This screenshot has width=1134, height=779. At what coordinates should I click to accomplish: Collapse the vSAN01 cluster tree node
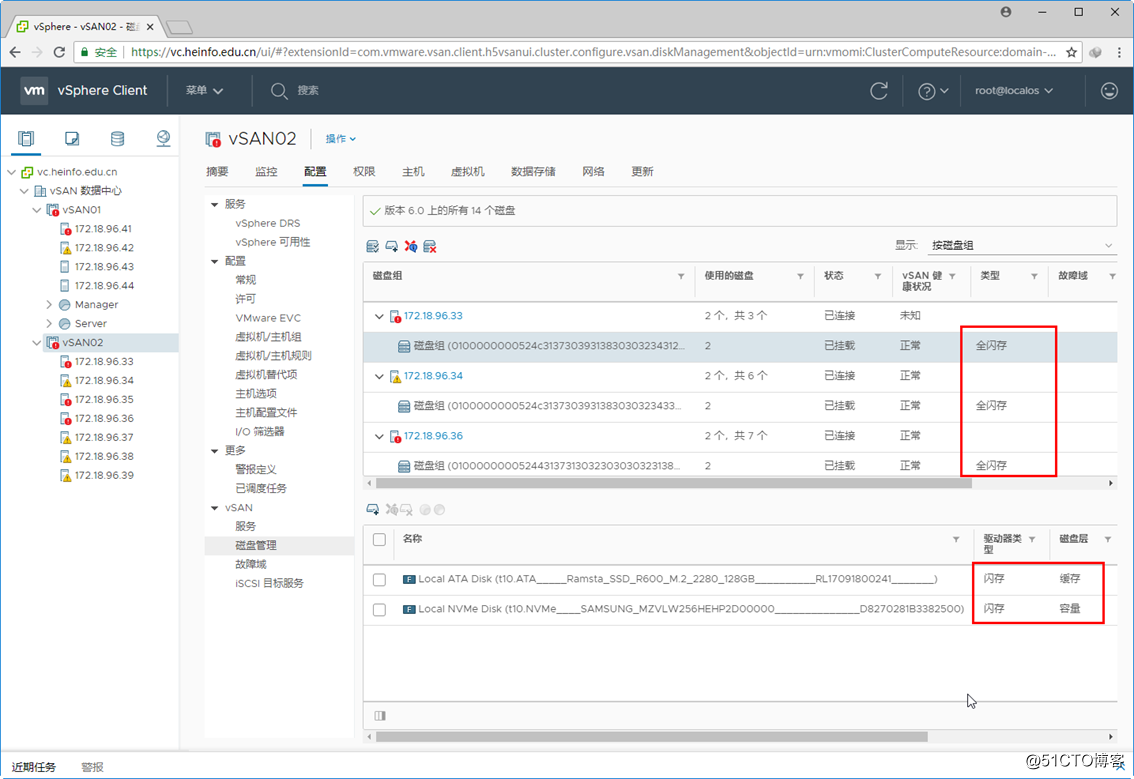click(x=37, y=210)
